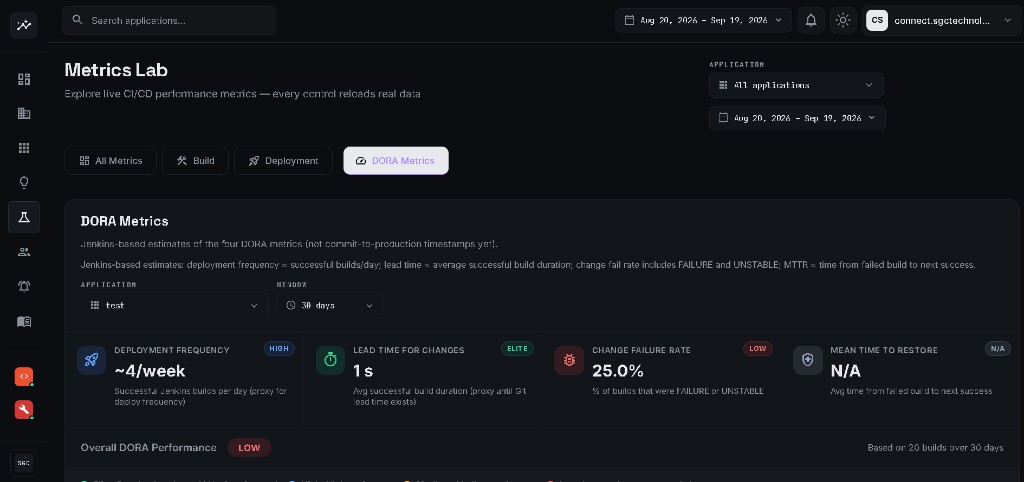Open the Metrics Lab date range selector
The height and width of the screenshot is (482, 1024).
(x=797, y=118)
